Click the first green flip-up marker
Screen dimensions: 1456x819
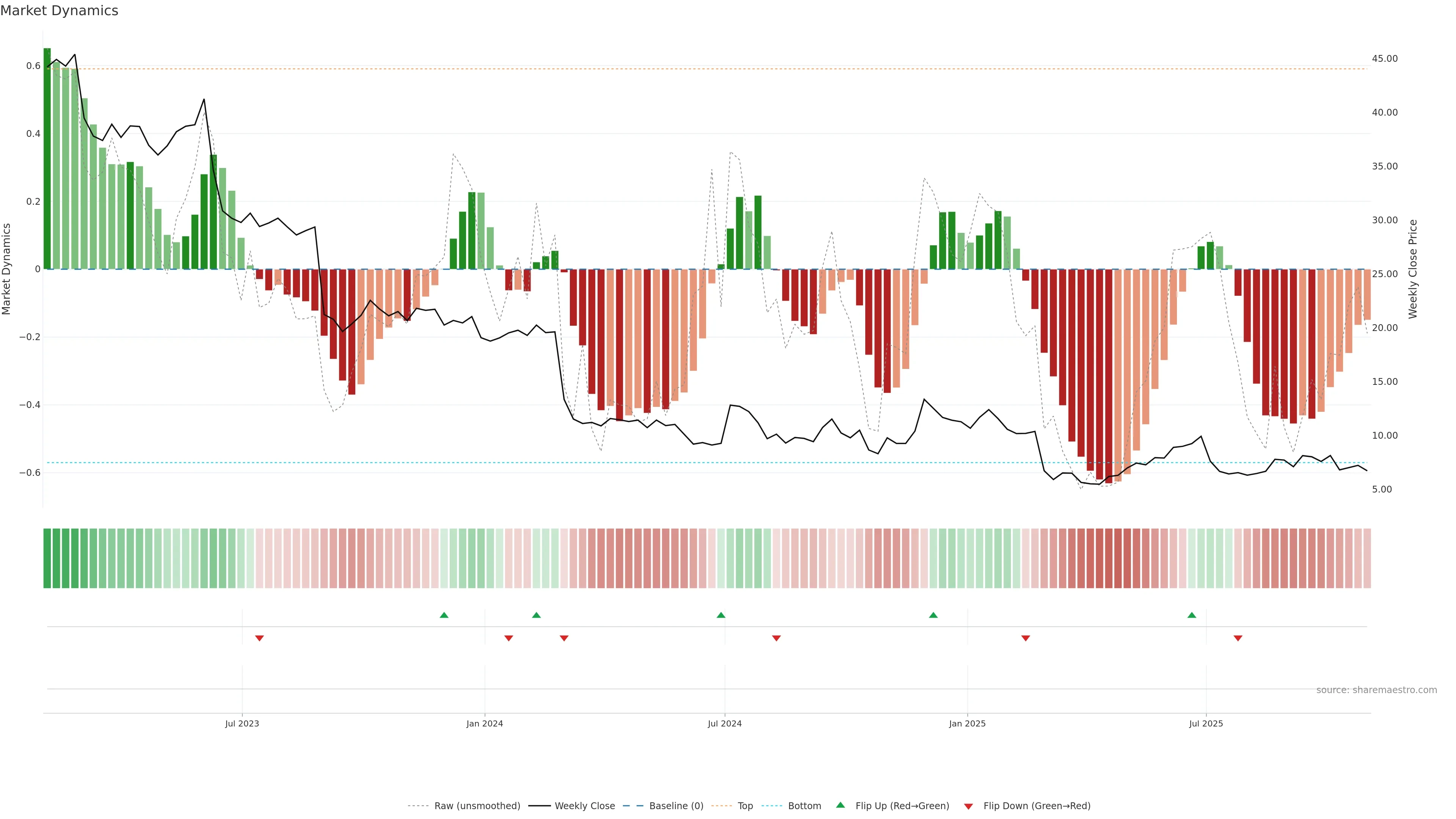pyautogui.click(x=444, y=615)
